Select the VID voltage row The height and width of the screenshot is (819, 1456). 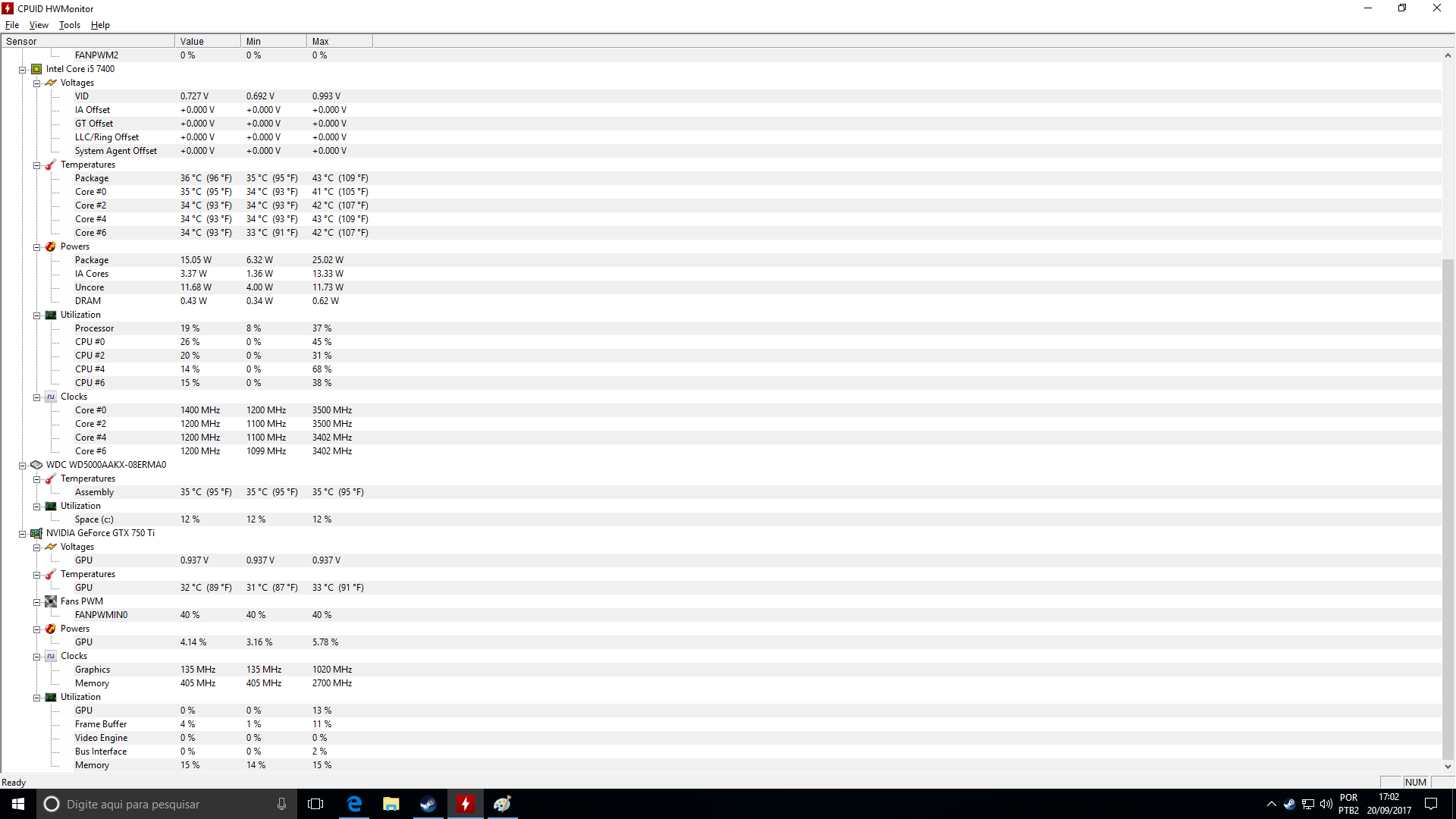[720, 96]
